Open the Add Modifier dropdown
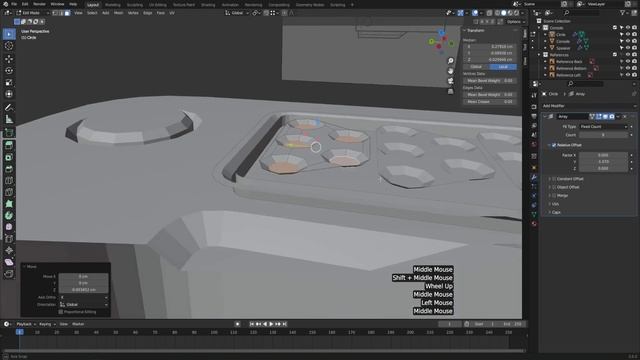640x360 pixels. pyautogui.click(x=589, y=106)
